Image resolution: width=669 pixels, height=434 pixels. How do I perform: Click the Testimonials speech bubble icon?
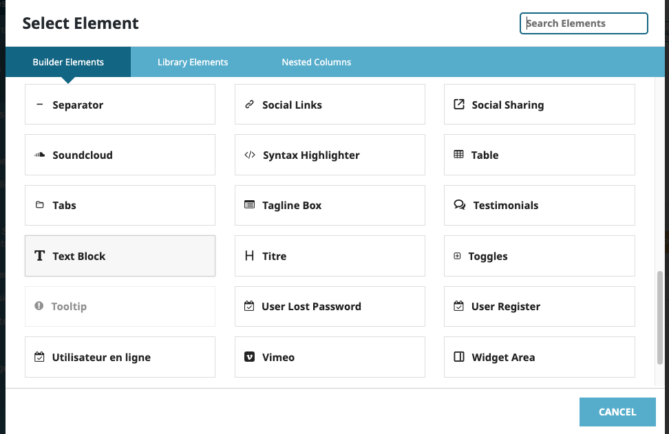(460, 205)
